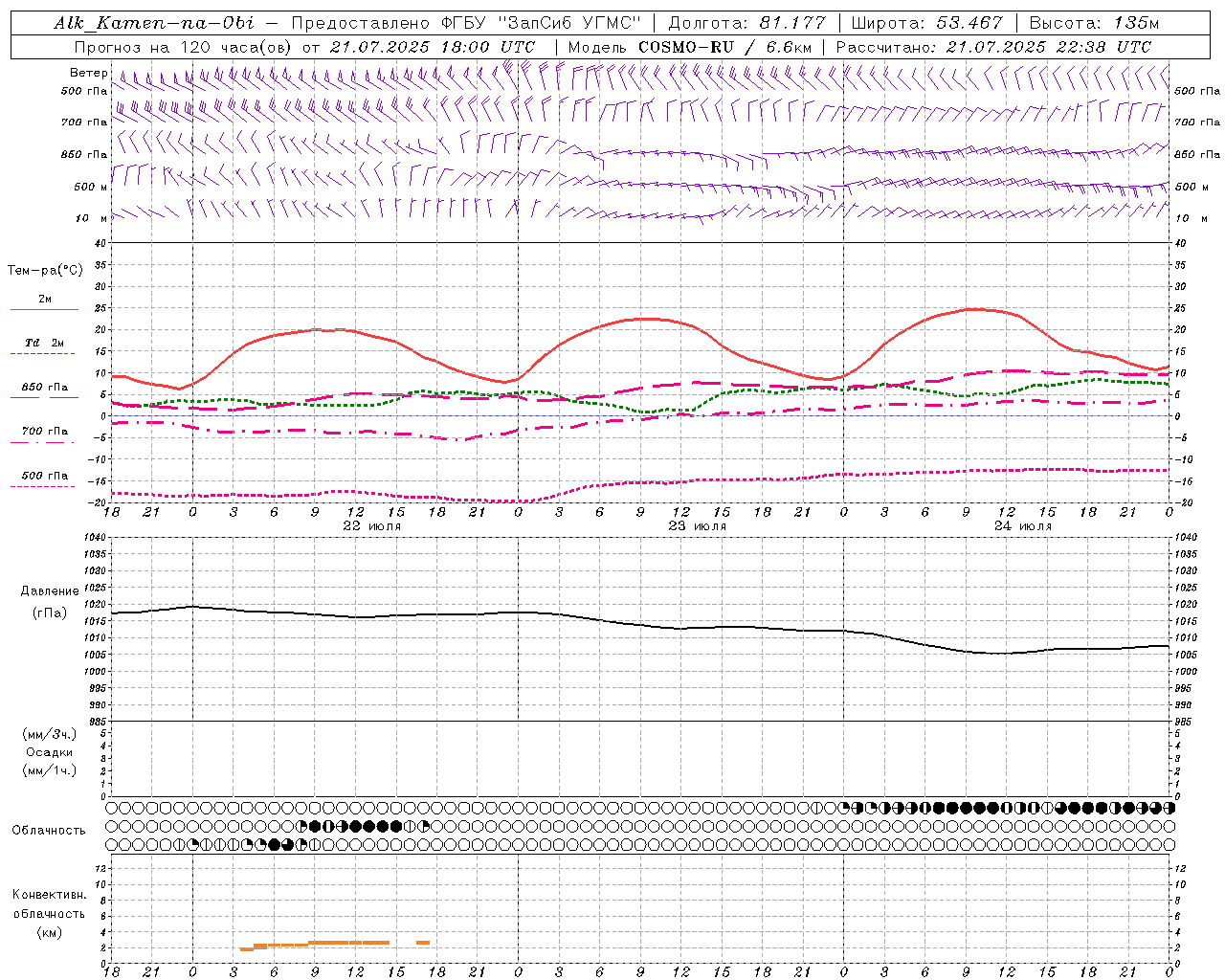Click the black surface pressure curve
Viewport: 1225px width, 980px height.
click(x=641, y=624)
